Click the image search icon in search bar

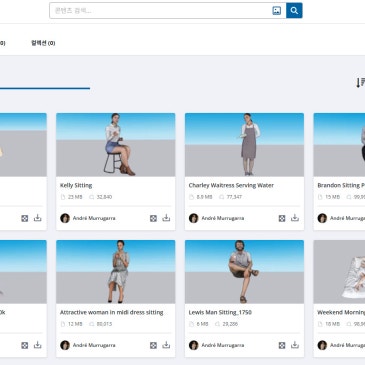pos(277,11)
